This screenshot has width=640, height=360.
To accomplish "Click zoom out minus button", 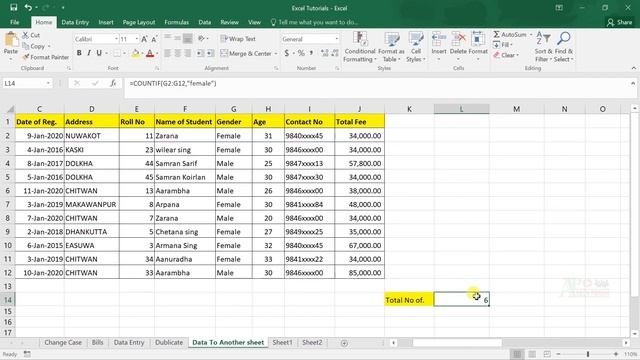I will (x=558, y=354).
